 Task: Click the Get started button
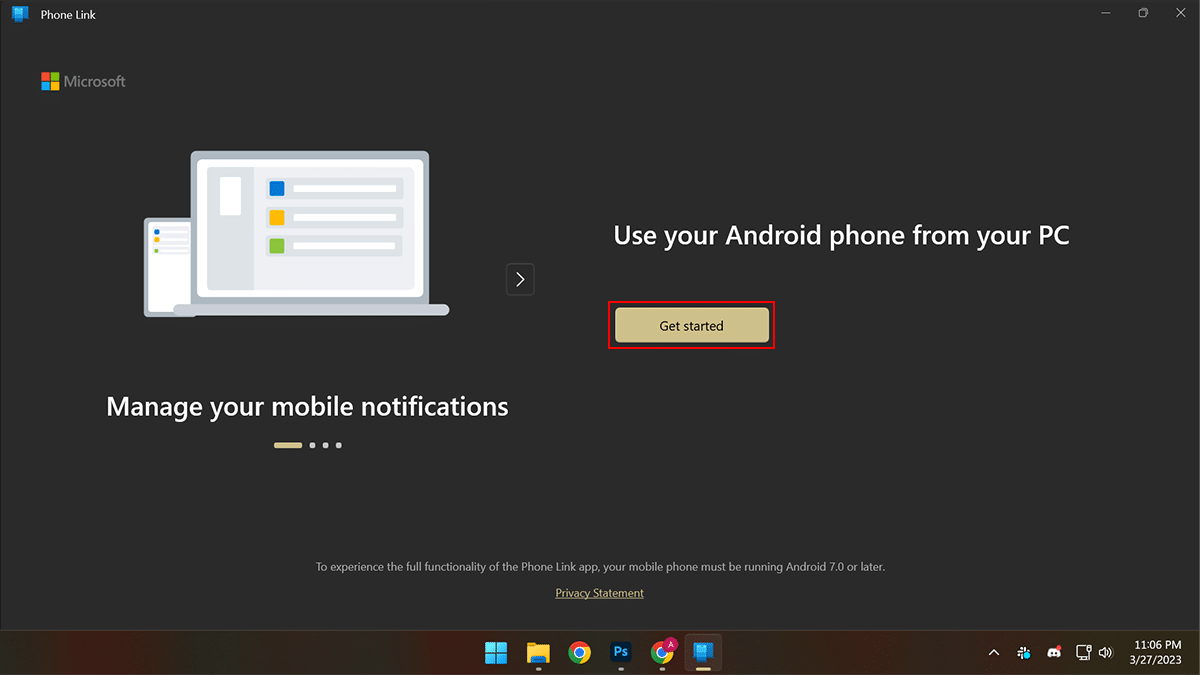click(x=691, y=325)
